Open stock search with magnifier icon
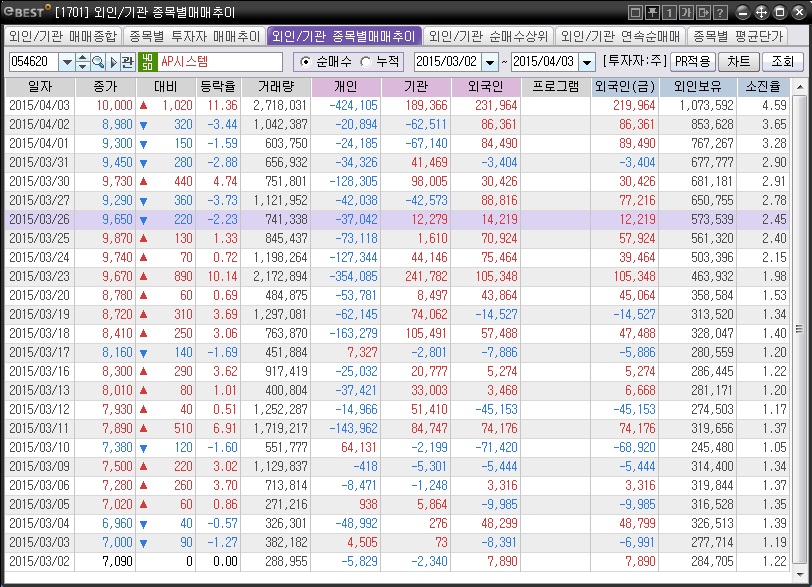This screenshot has width=812, height=587. click(98, 62)
